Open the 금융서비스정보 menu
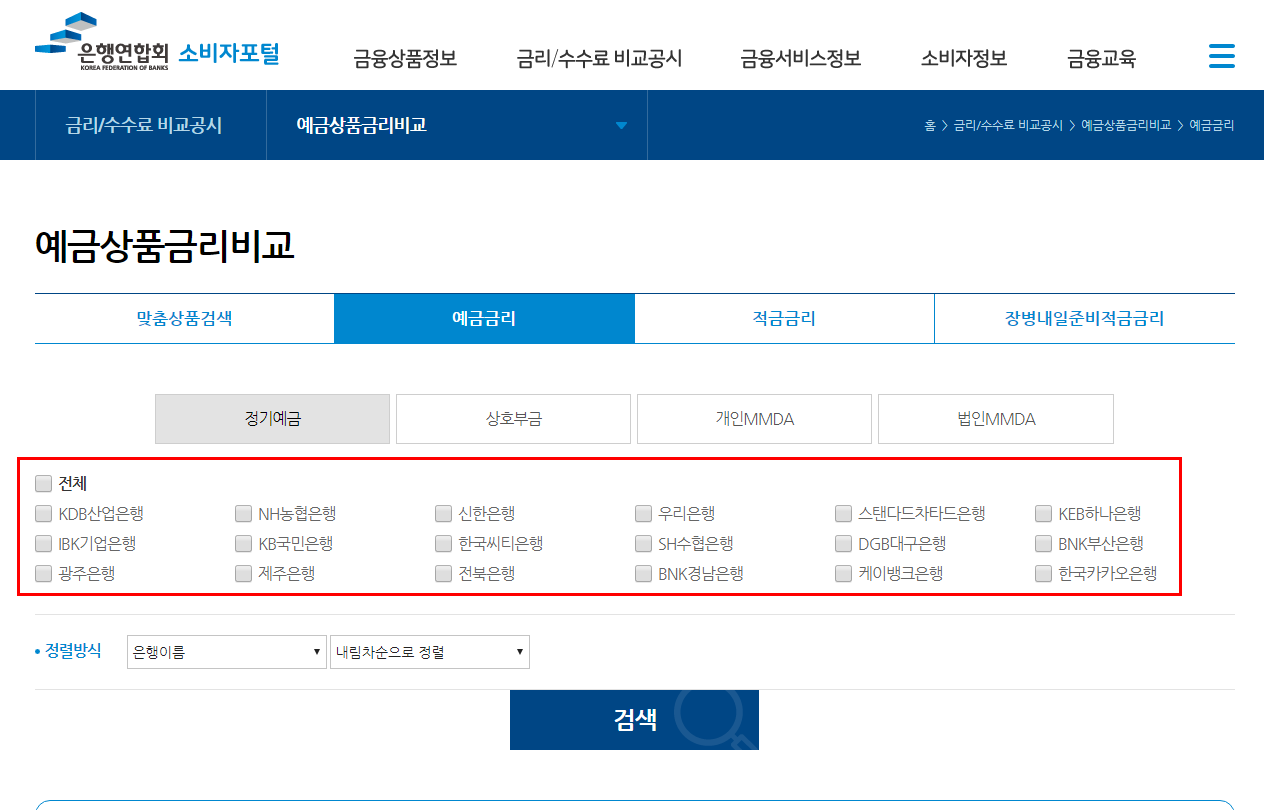1264x810 pixels. coord(800,58)
